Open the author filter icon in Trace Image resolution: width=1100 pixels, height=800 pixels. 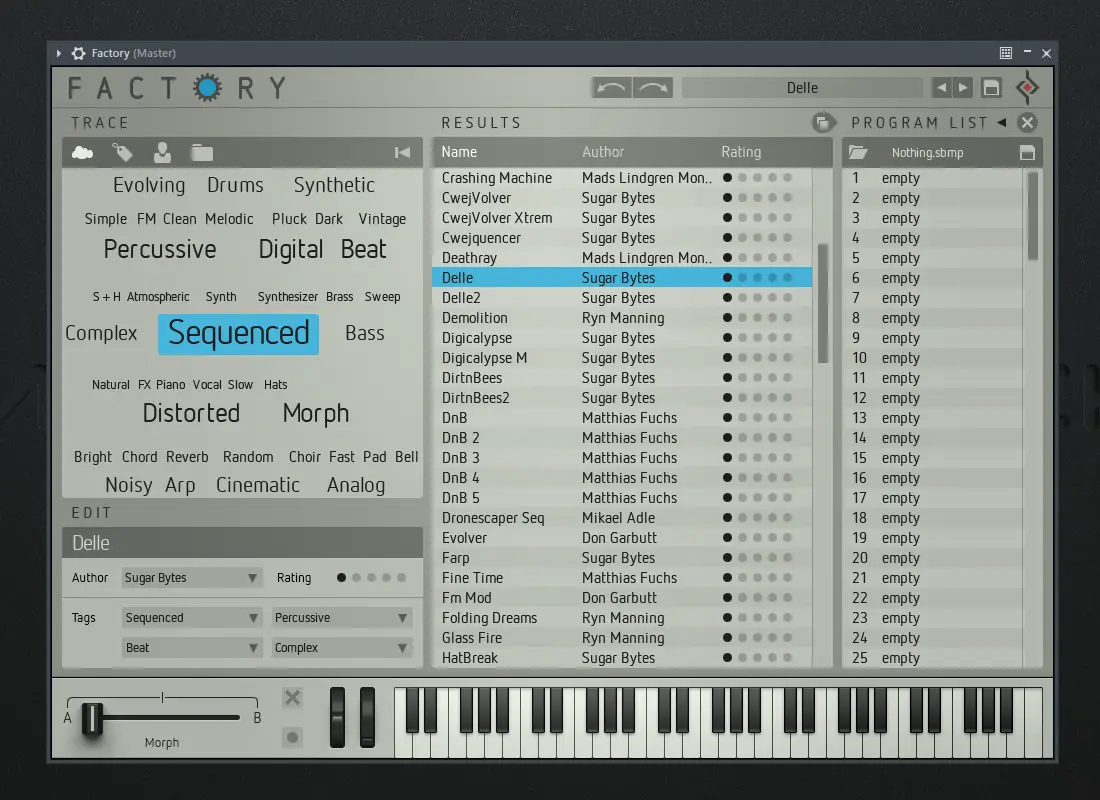pyautogui.click(x=162, y=152)
